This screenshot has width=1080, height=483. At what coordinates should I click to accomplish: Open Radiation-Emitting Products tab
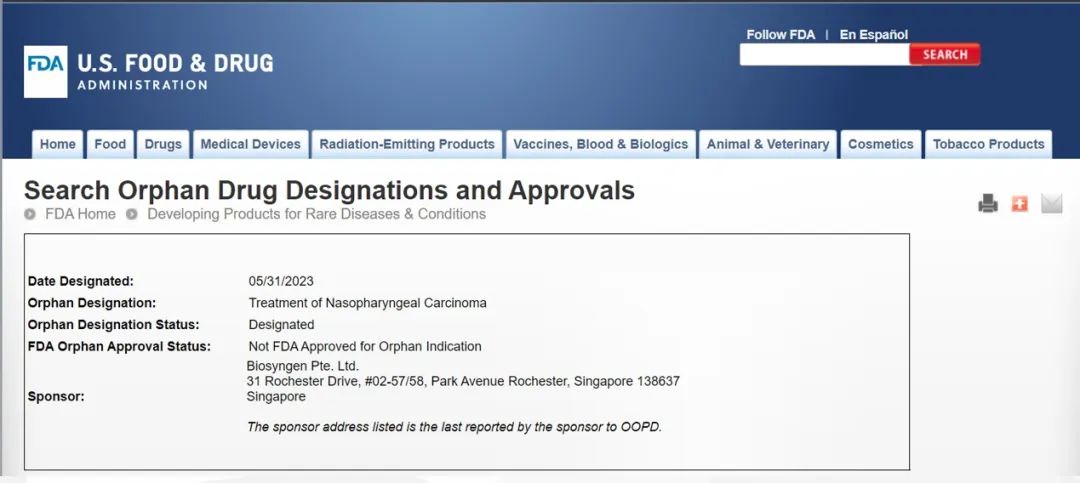[407, 144]
